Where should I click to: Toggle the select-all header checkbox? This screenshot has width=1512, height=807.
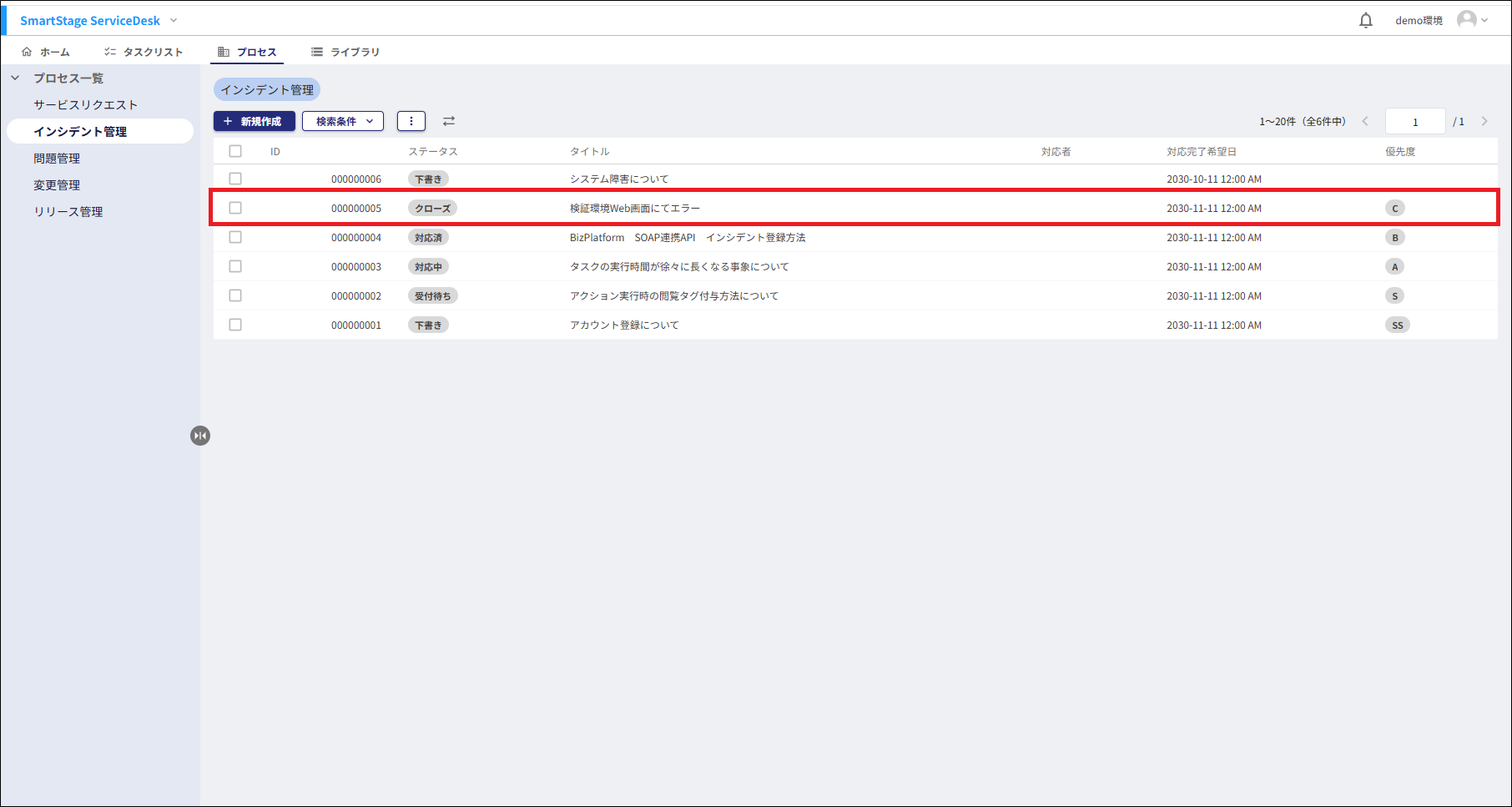pos(235,151)
